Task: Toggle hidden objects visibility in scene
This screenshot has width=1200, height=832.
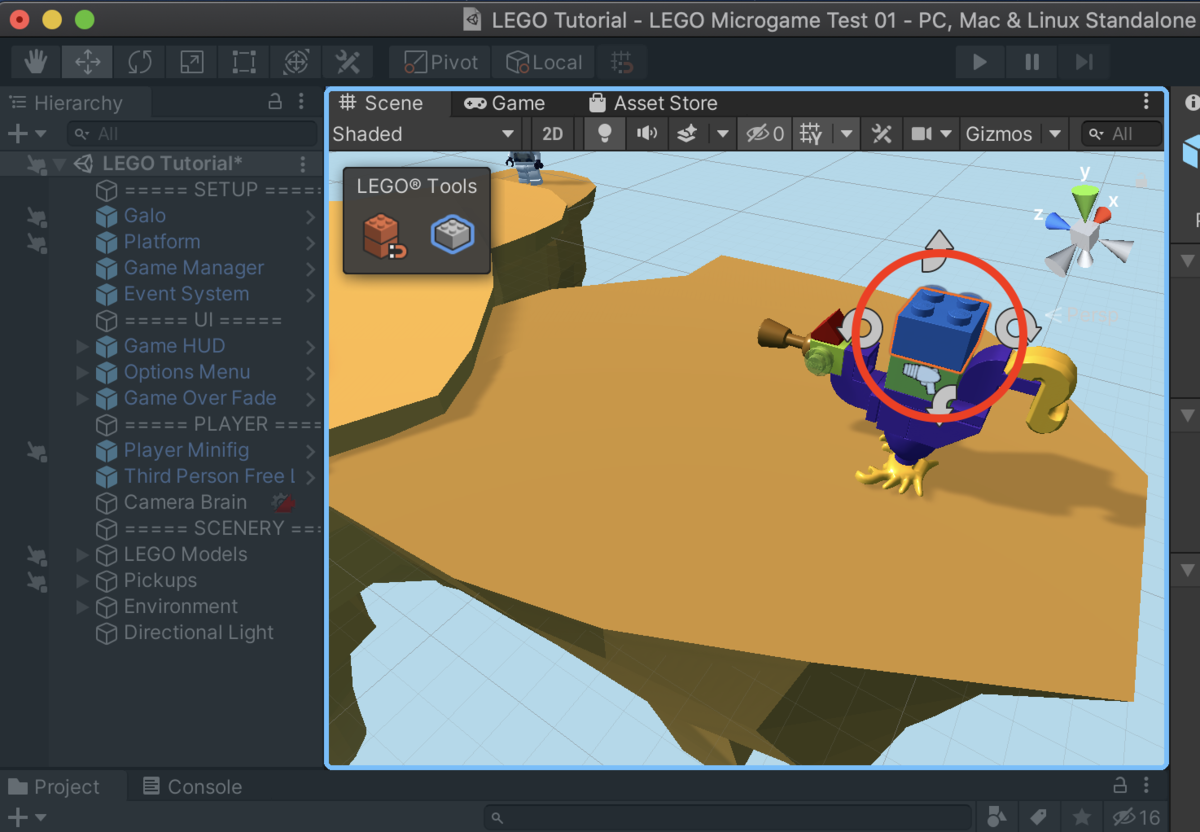Action: click(765, 134)
